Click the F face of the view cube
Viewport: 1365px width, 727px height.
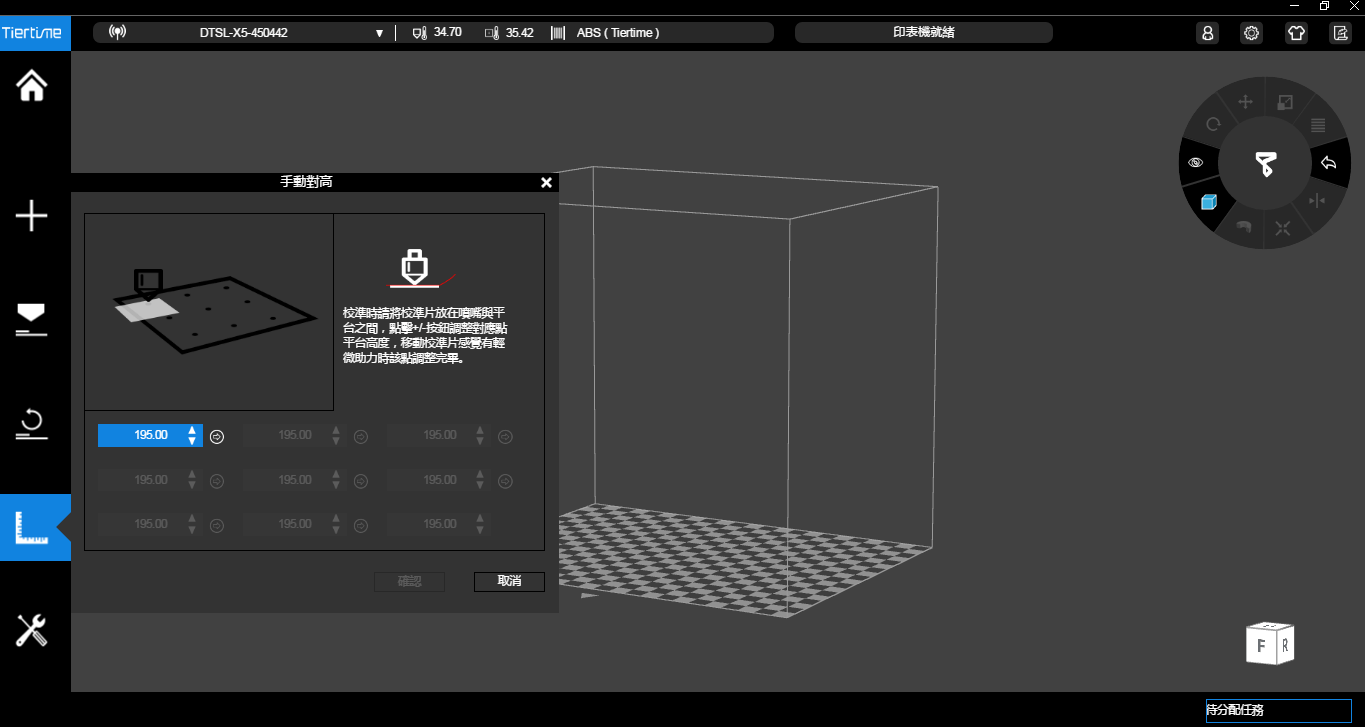tap(1260, 646)
